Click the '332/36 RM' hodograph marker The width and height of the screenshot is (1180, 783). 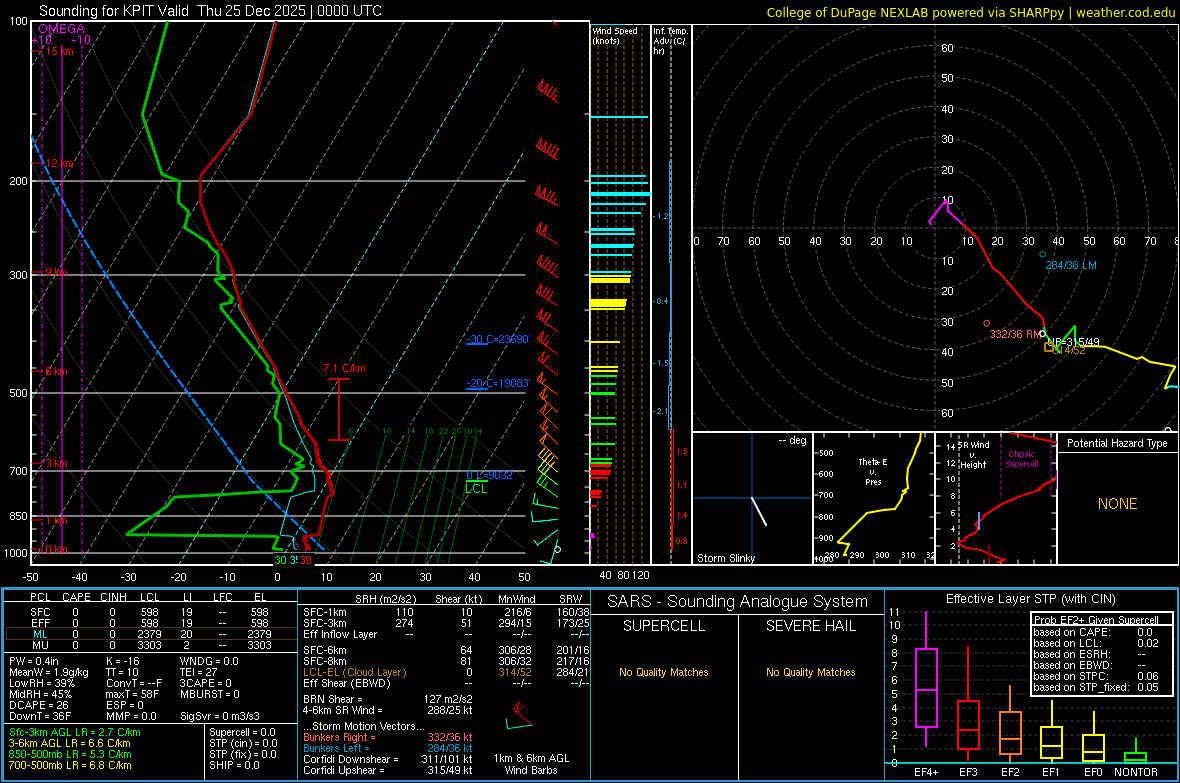[1015, 334]
